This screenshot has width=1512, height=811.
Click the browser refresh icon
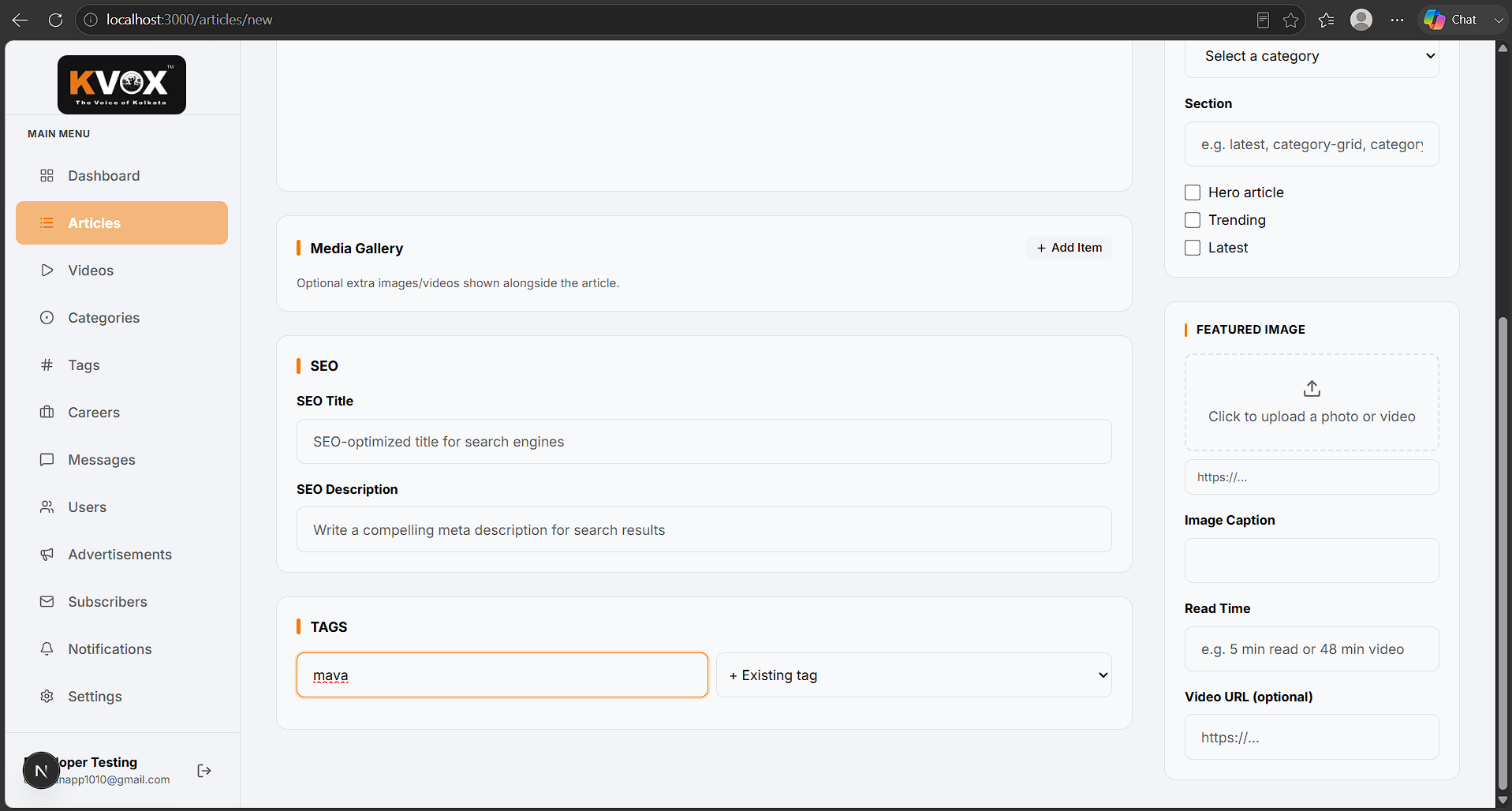[x=55, y=20]
